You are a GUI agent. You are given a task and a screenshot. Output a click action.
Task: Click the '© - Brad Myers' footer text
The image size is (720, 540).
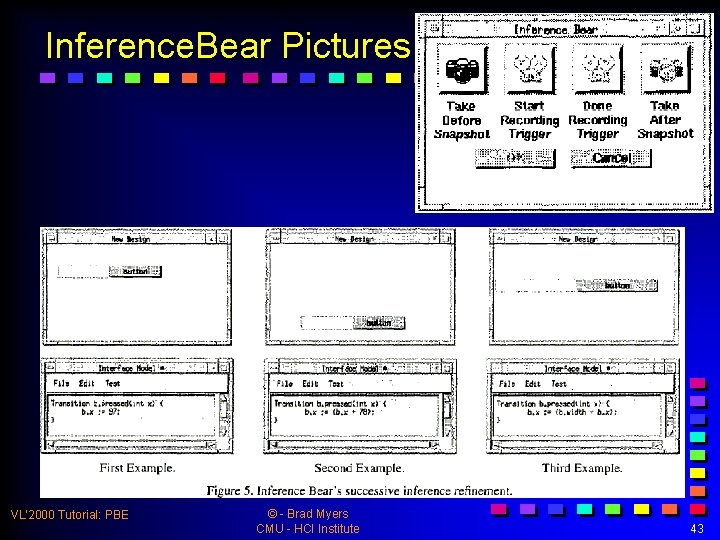click(308, 513)
